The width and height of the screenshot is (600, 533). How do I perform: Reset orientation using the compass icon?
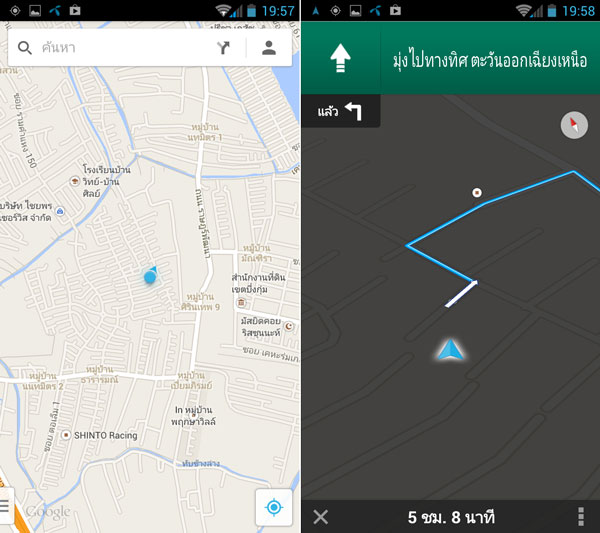coord(574,125)
